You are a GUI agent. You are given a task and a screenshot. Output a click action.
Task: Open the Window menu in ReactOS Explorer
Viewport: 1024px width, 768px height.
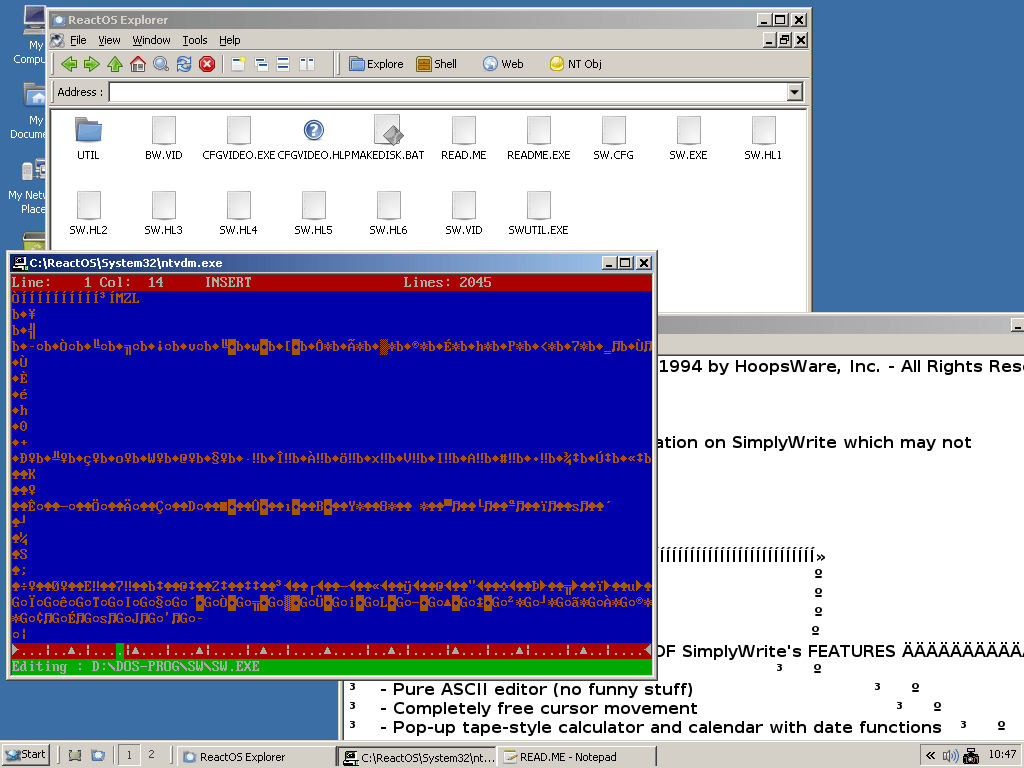[x=152, y=40]
